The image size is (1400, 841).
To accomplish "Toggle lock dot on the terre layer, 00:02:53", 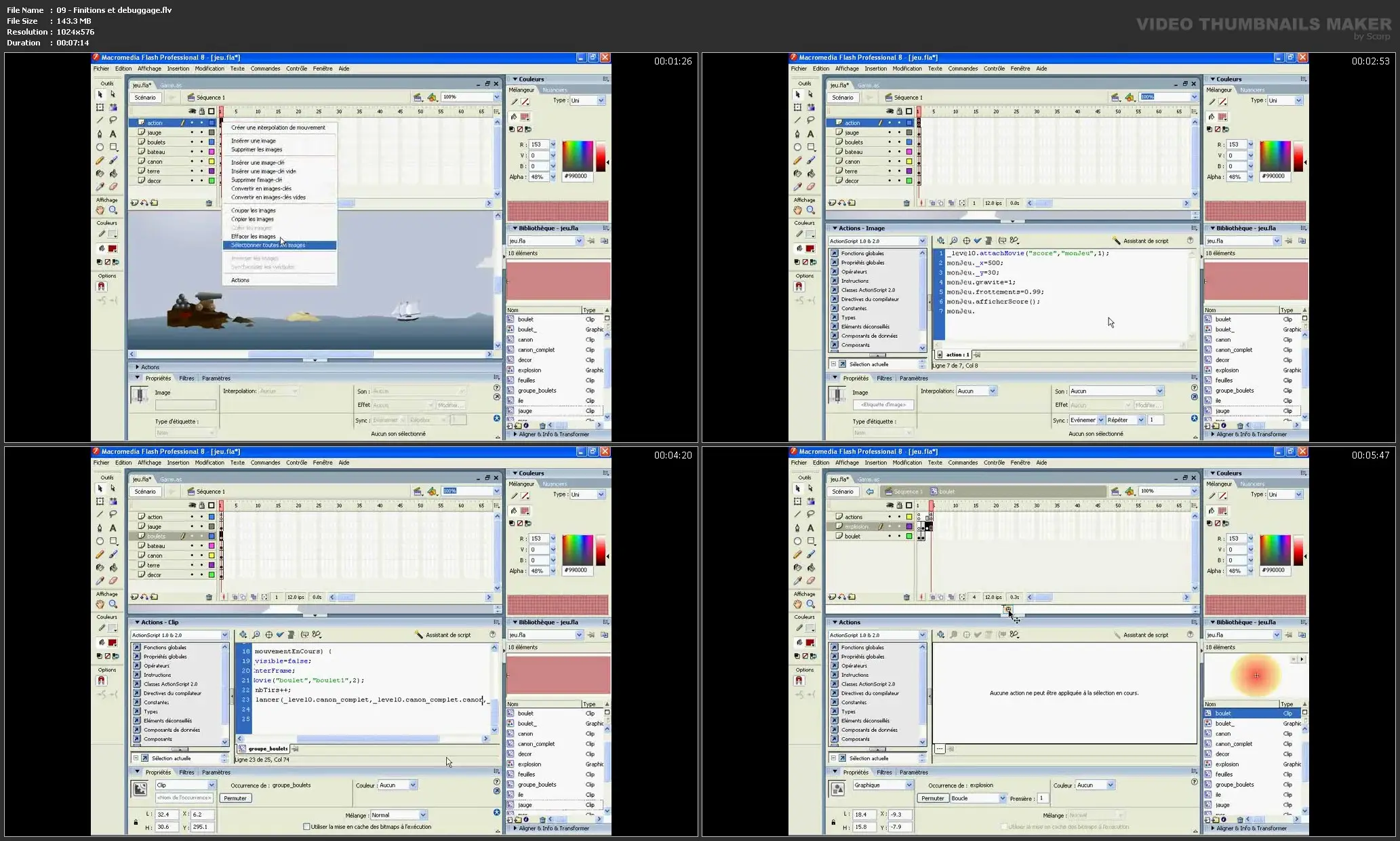I will (x=899, y=172).
